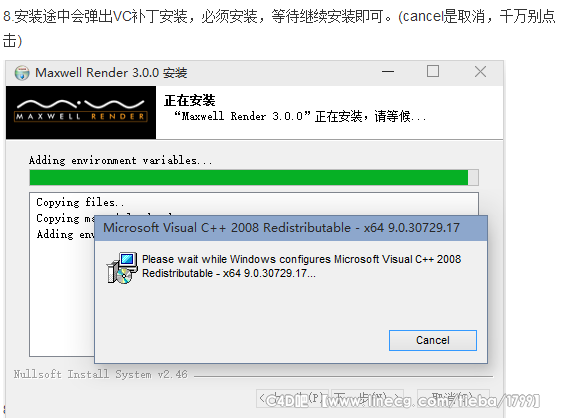Click the unfilled end of the progress bar
The width and height of the screenshot is (566, 418).
(473, 178)
